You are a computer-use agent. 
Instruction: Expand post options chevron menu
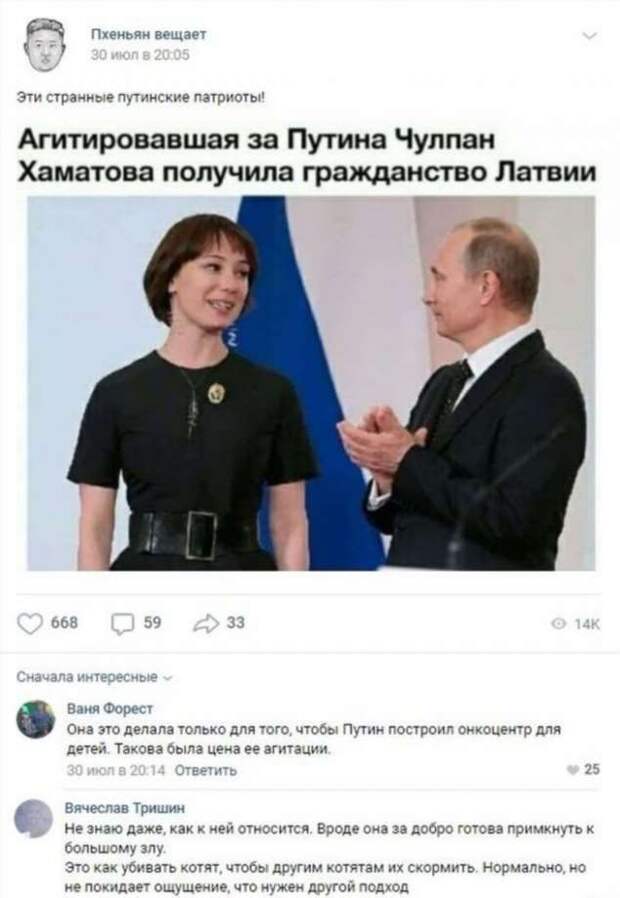(590, 37)
